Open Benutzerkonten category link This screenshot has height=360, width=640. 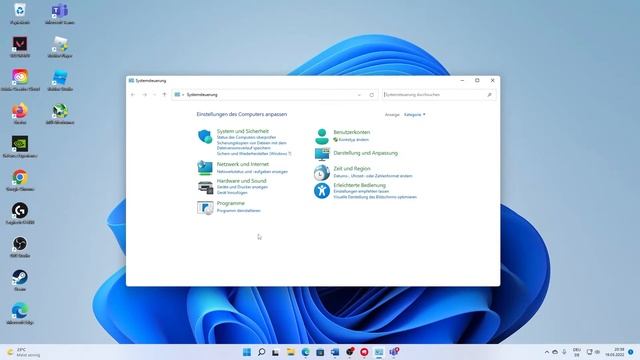point(352,132)
